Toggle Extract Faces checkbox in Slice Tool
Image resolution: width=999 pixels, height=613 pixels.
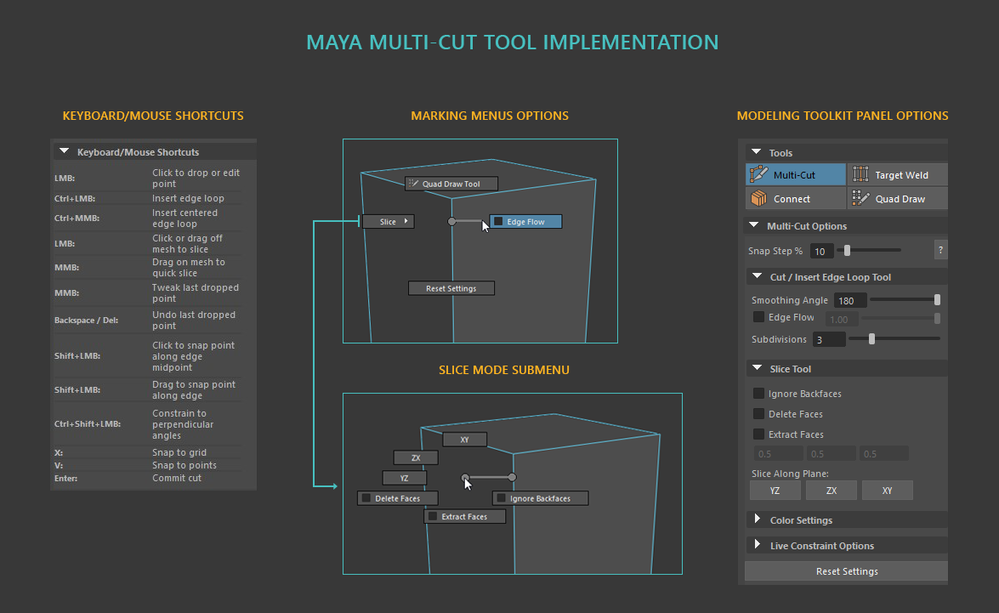point(758,434)
